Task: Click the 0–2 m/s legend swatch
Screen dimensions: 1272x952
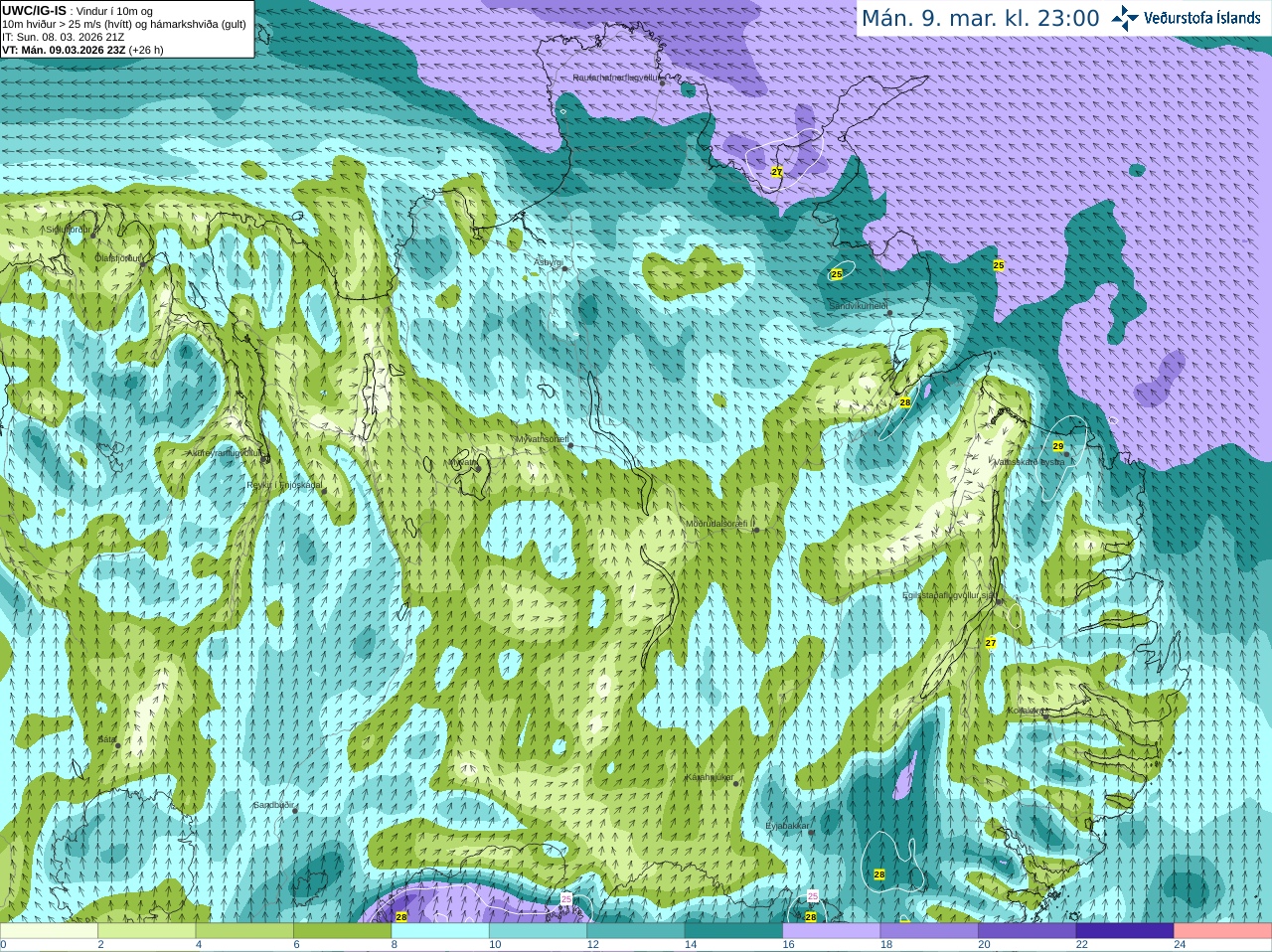Action: [49, 931]
